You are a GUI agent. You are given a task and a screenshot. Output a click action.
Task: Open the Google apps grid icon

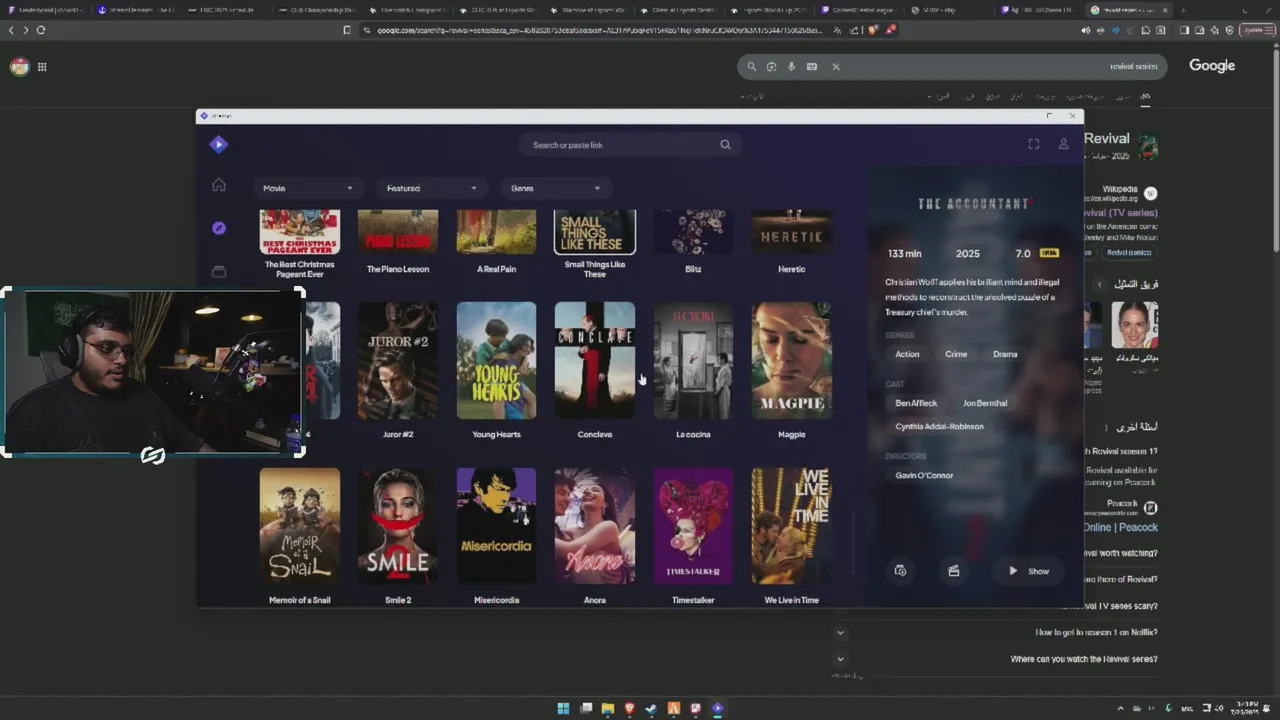pyautogui.click(x=42, y=67)
